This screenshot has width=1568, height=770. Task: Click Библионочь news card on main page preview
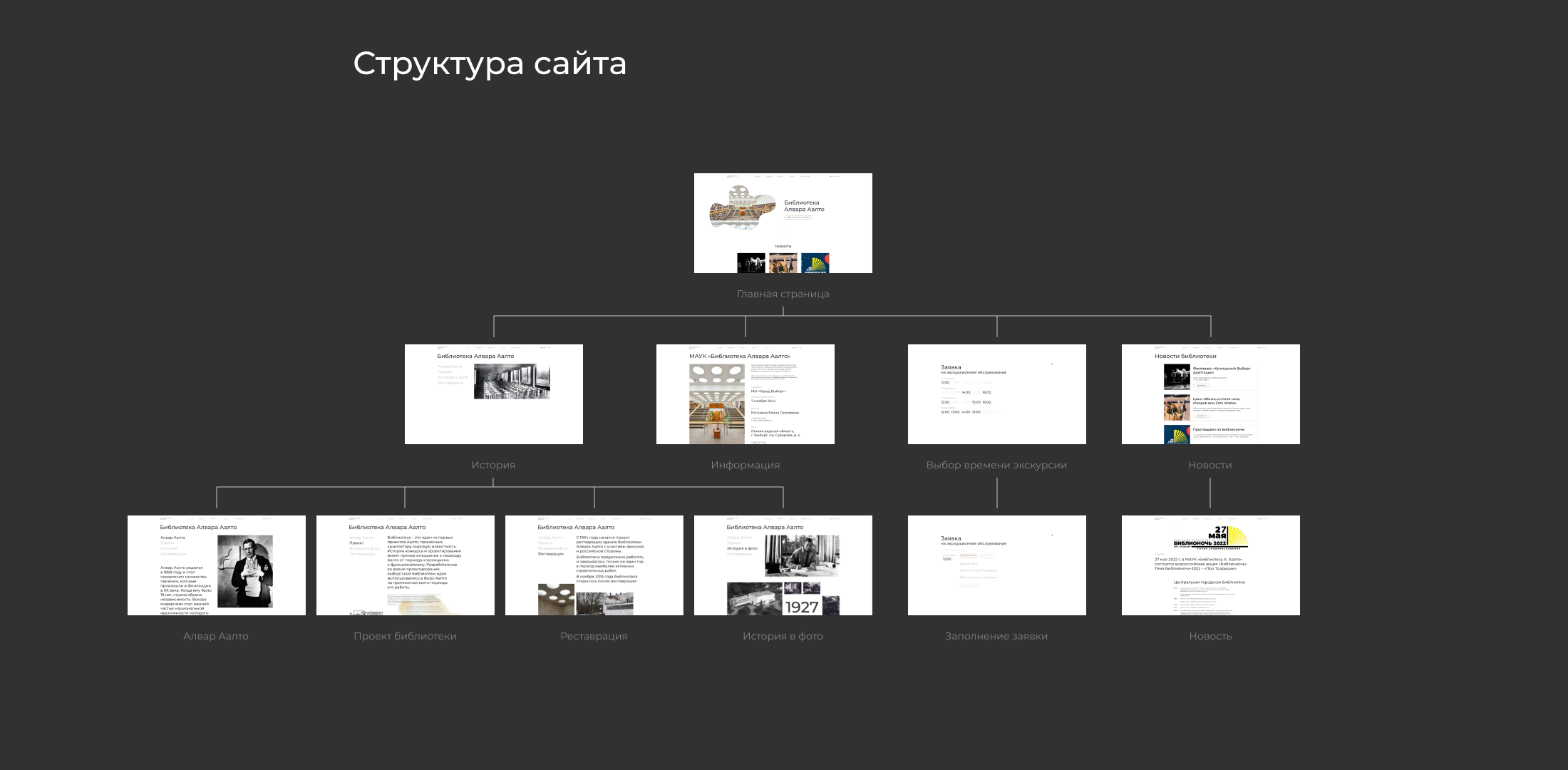coord(815,263)
